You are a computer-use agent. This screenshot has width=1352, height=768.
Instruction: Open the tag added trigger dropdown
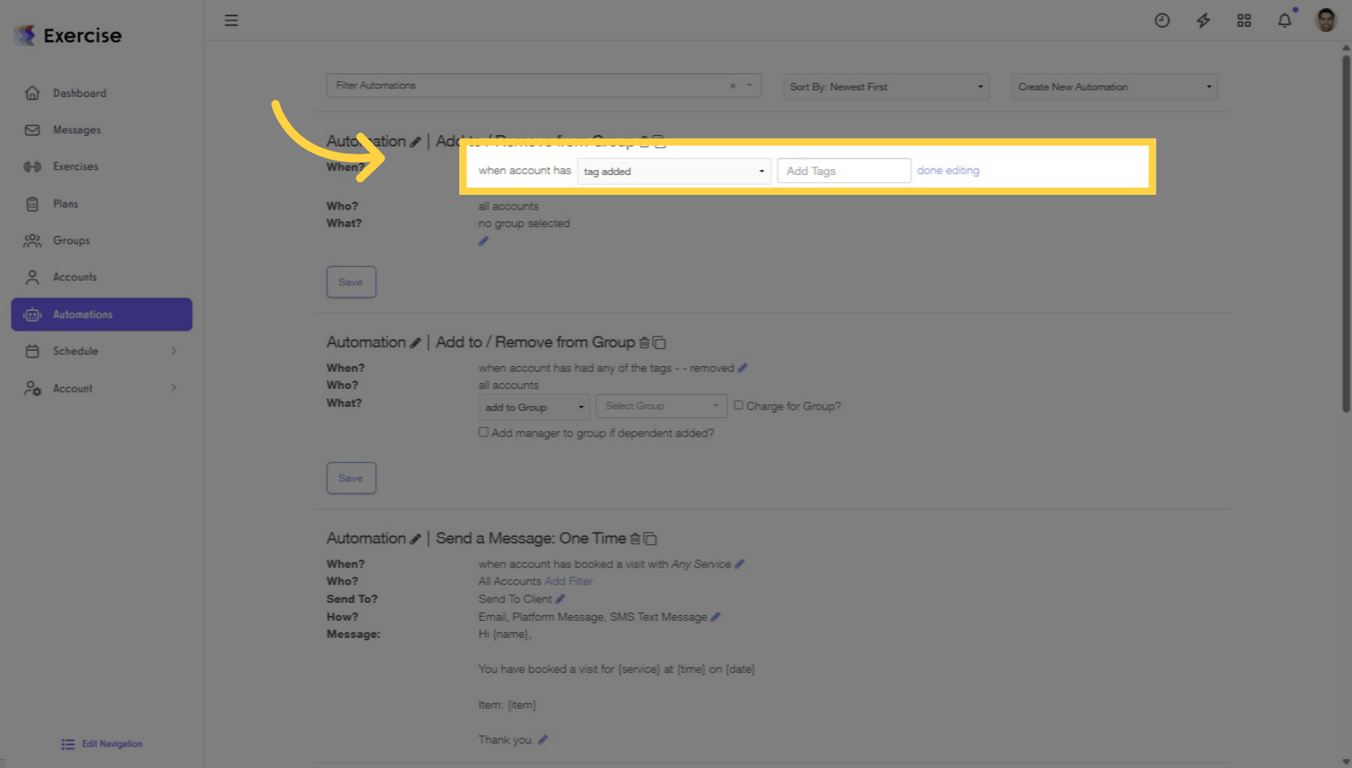(x=673, y=171)
